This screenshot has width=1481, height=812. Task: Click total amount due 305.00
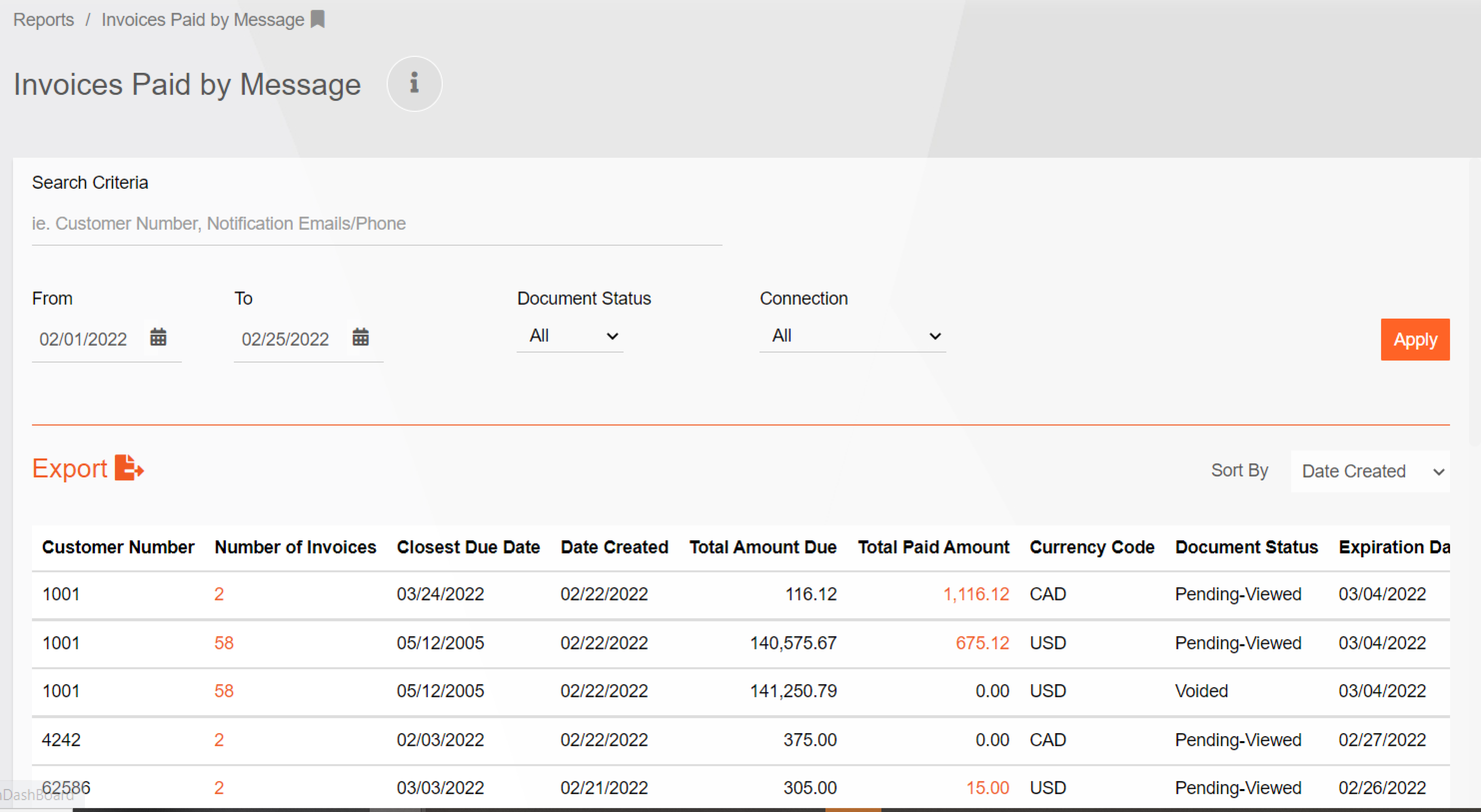[810, 788]
